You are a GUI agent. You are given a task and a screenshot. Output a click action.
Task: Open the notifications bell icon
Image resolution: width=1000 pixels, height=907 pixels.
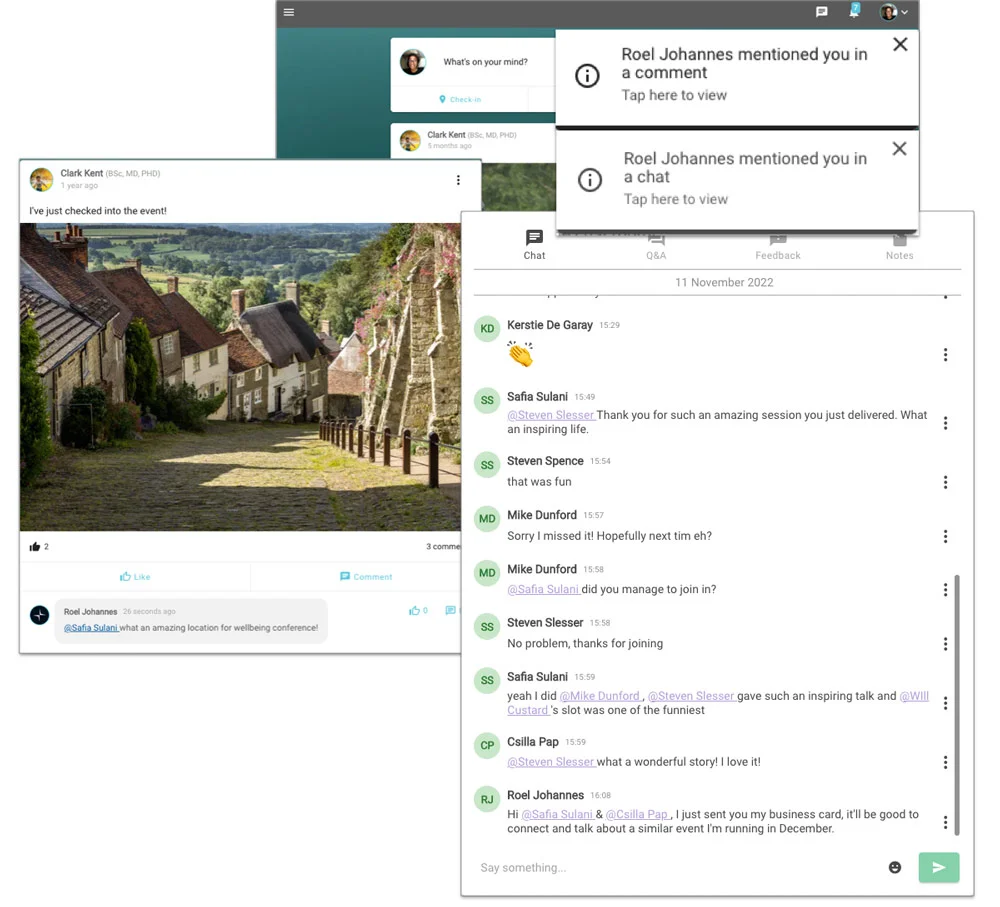(854, 12)
